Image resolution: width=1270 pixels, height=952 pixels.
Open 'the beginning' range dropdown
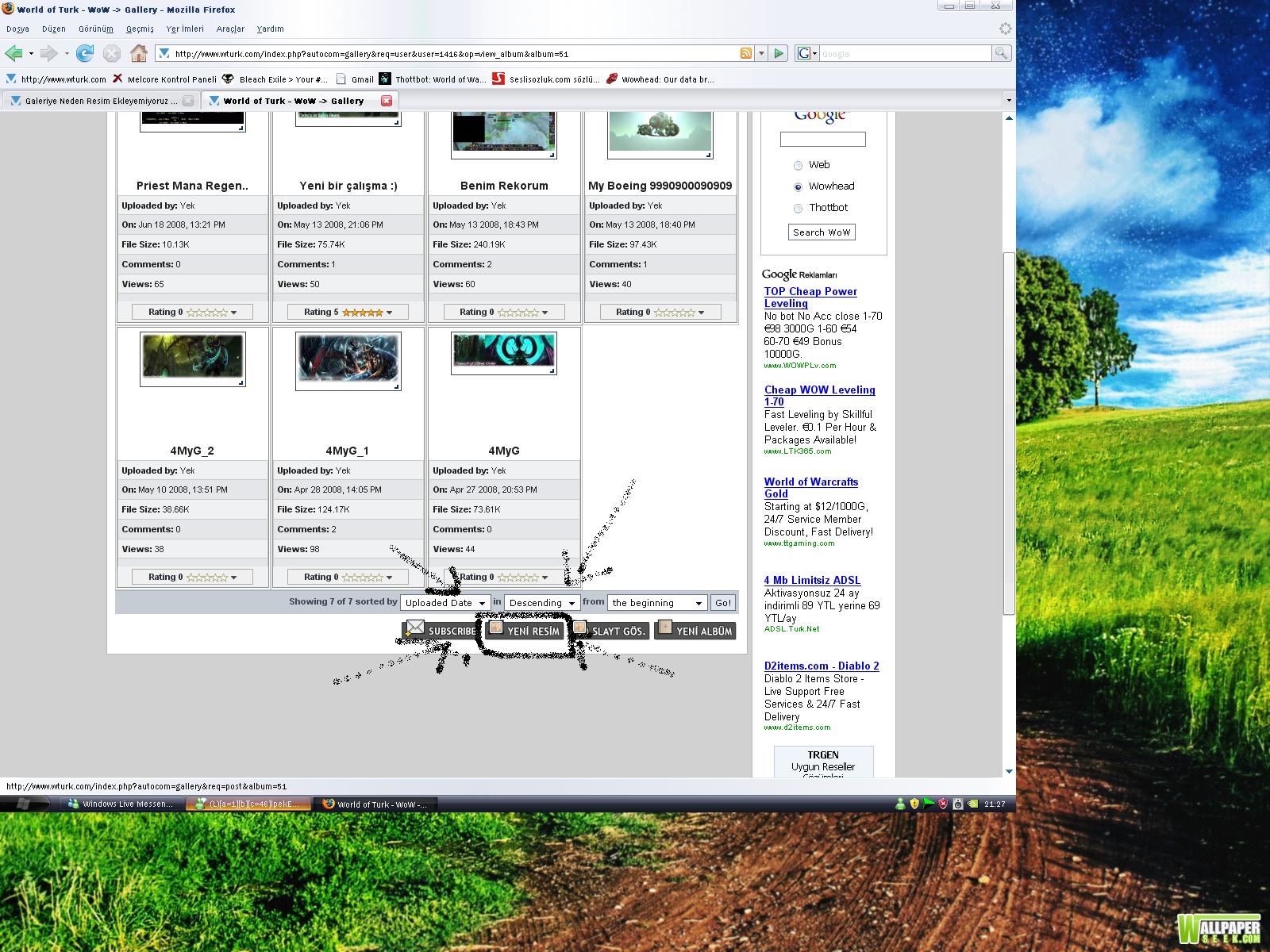[656, 603]
